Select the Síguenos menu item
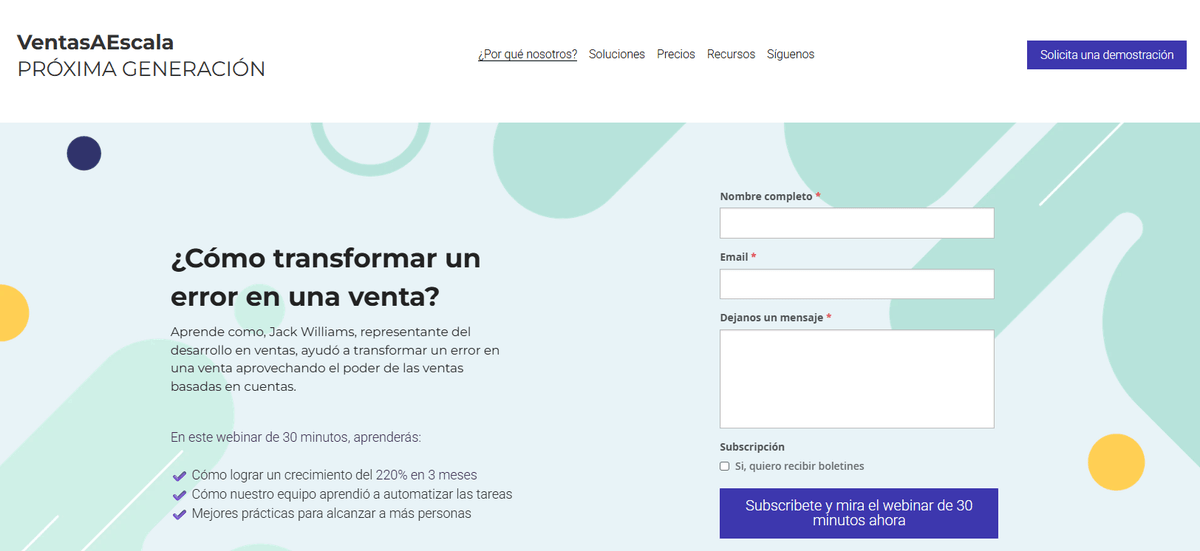Viewport: 1200px width, 551px height. tap(790, 54)
